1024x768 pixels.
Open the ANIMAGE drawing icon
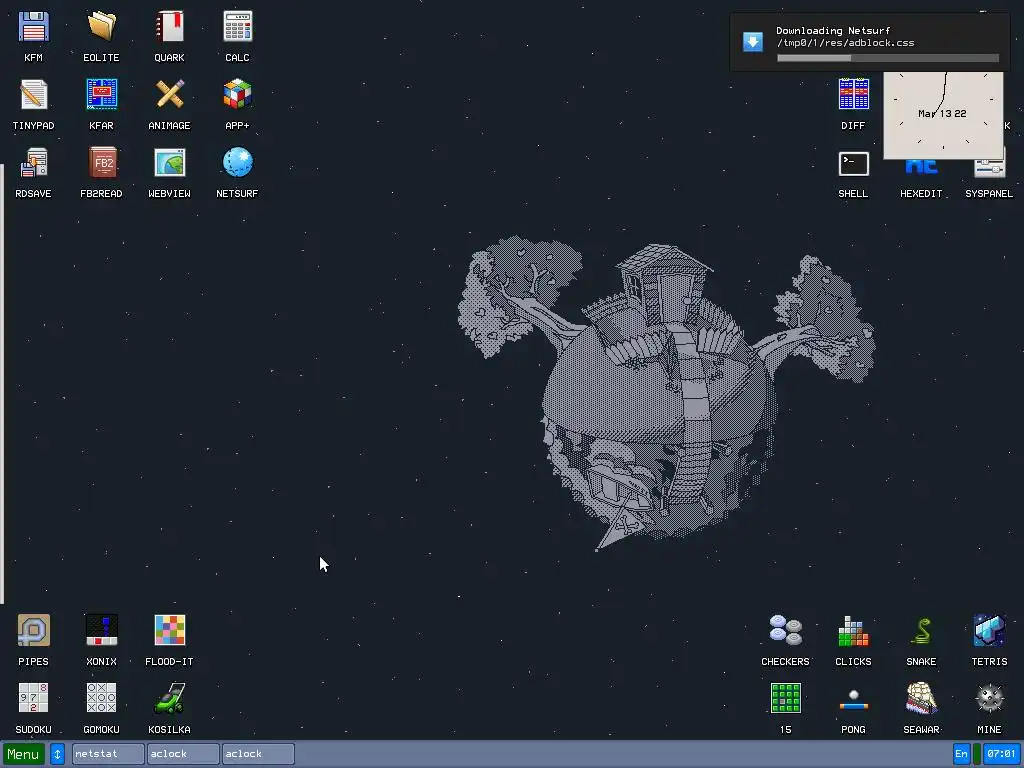coord(169,95)
